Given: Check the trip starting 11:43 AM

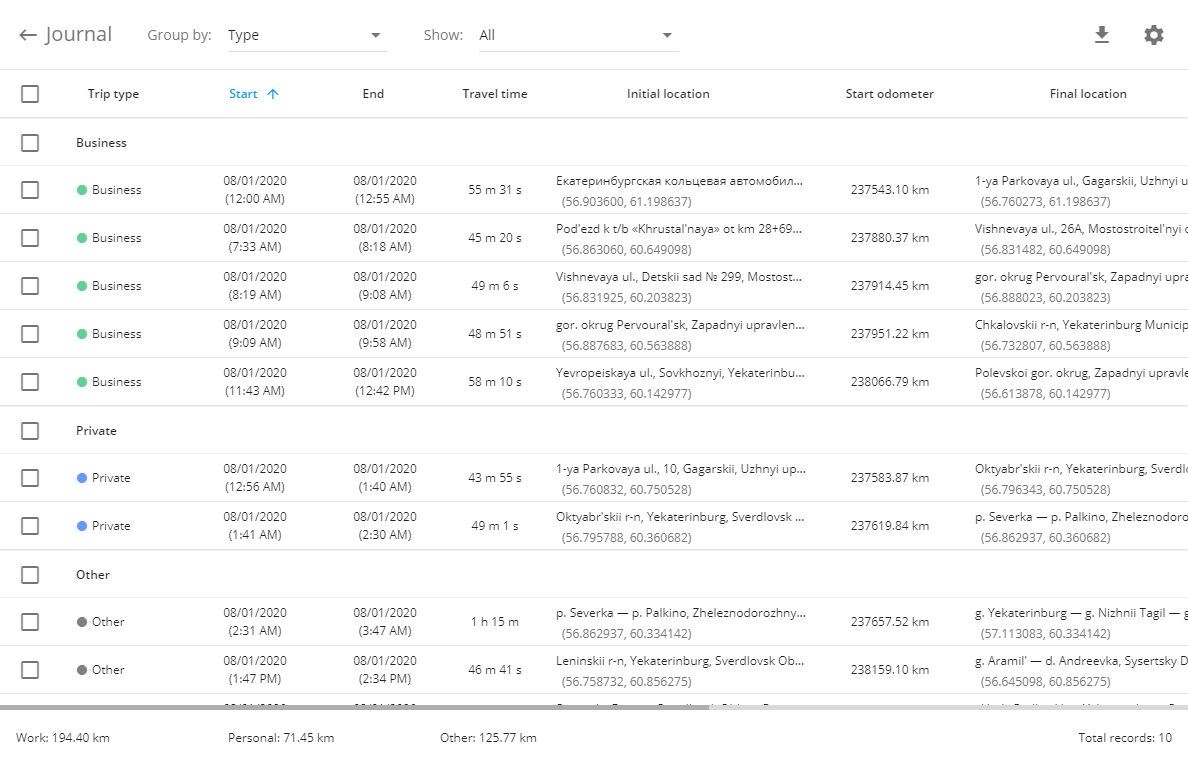Looking at the screenshot, I should (30, 382).
